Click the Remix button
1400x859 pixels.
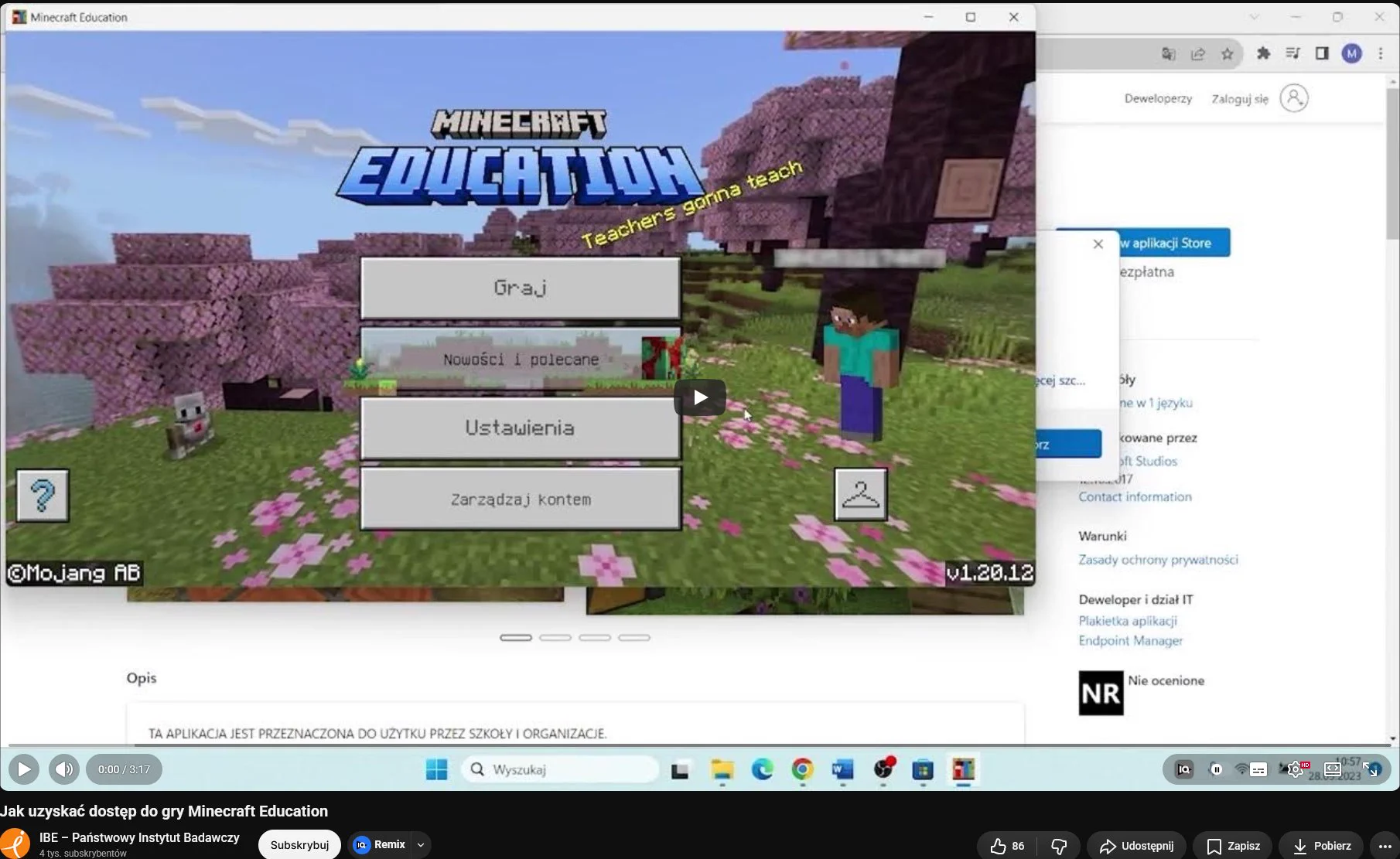pyautogui.click(x=379, y=845)
